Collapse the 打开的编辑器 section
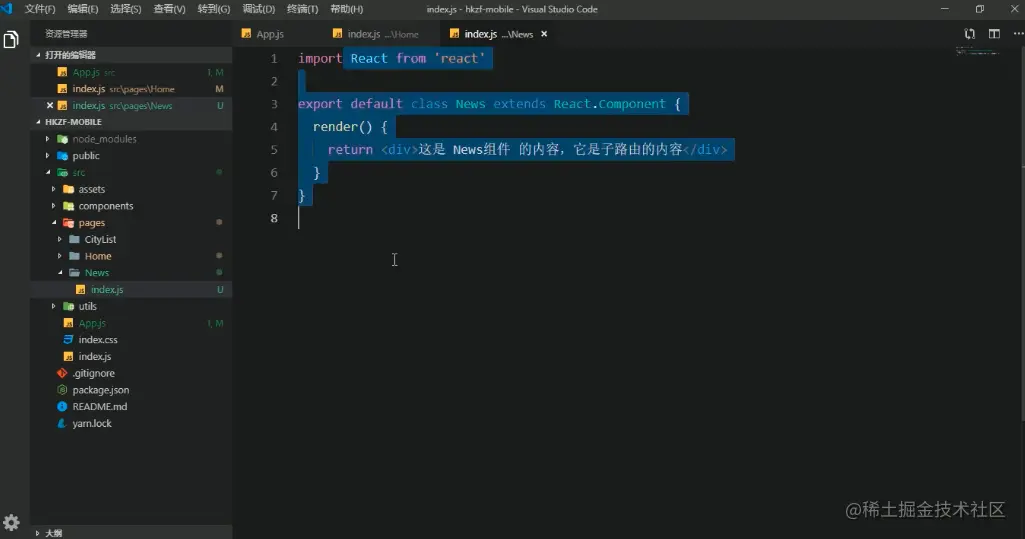Viewport: 1025px width, 539px height. click(38, 55)
